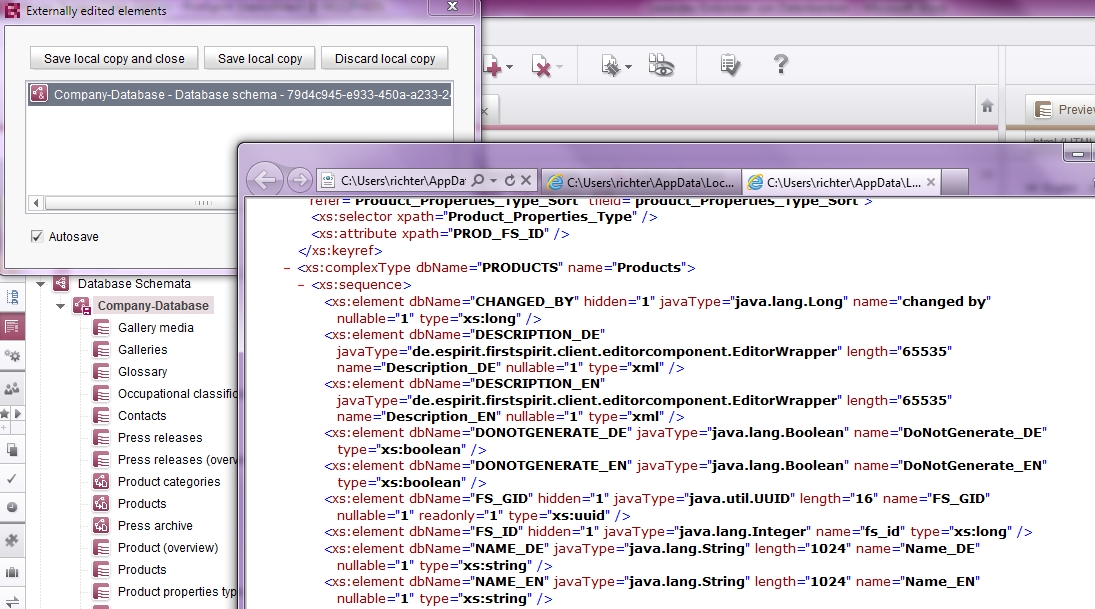
Task: Click the gears icon in left sidebar
Action: (x=12, y=355)
